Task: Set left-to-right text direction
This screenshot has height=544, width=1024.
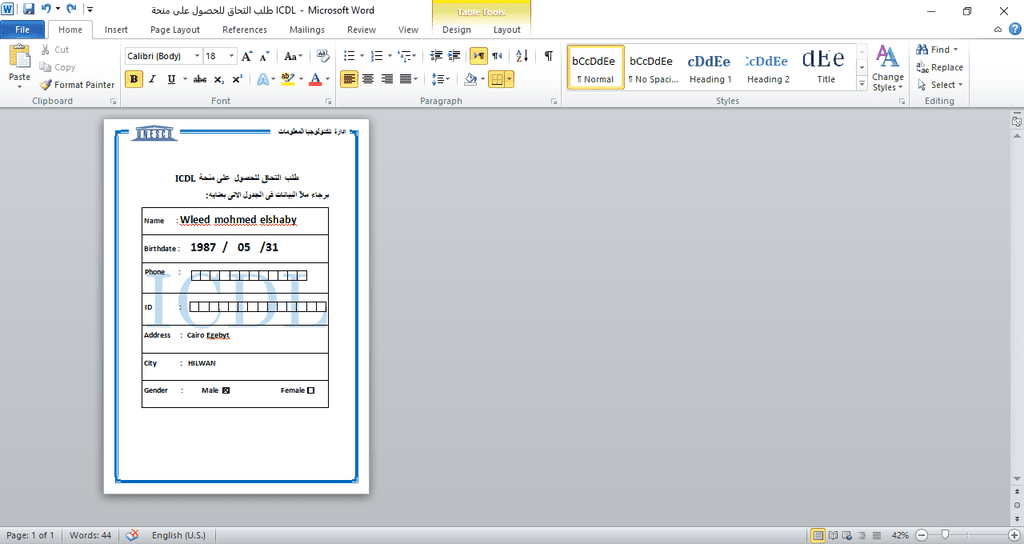Action: (x=479, y=56)
